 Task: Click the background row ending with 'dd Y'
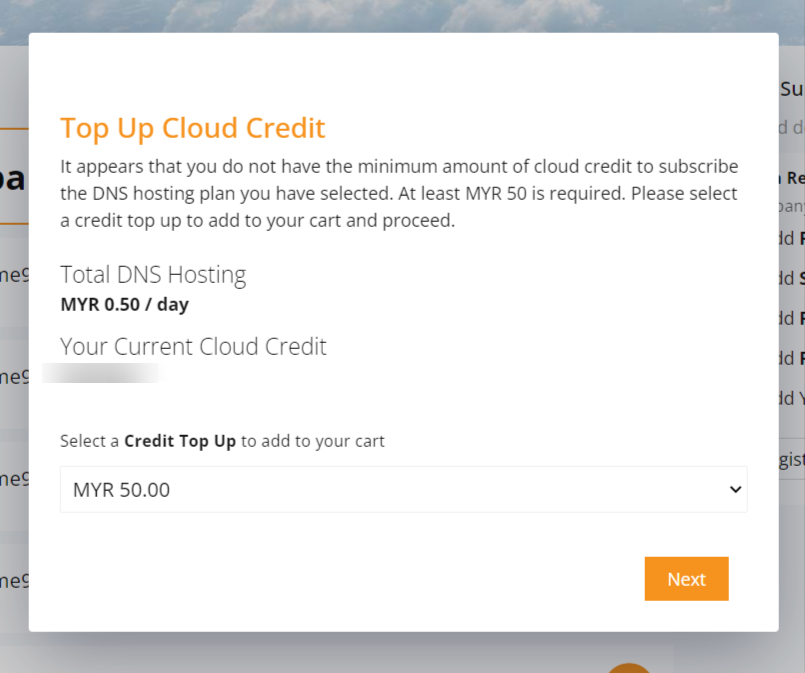click(x=792, y=398)
